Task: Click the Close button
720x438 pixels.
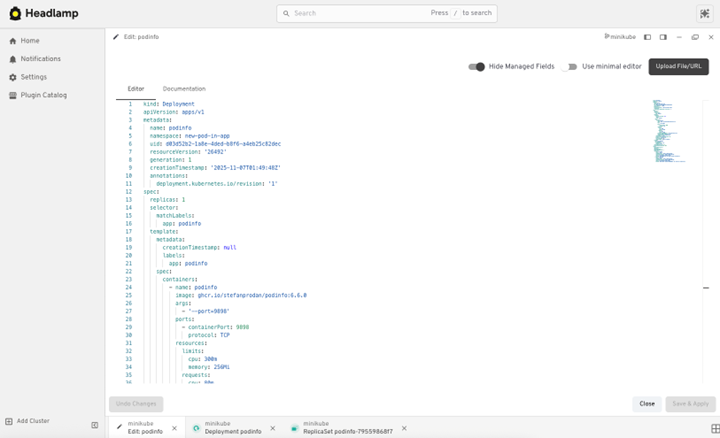Action: [x=647, y=404]
